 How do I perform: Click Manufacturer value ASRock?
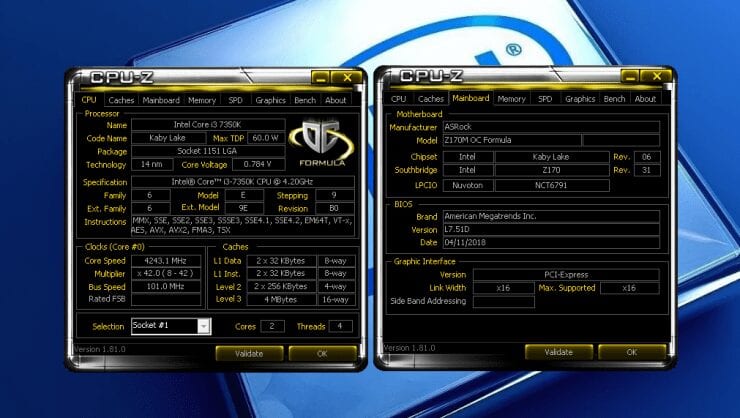tap(551, 126)
